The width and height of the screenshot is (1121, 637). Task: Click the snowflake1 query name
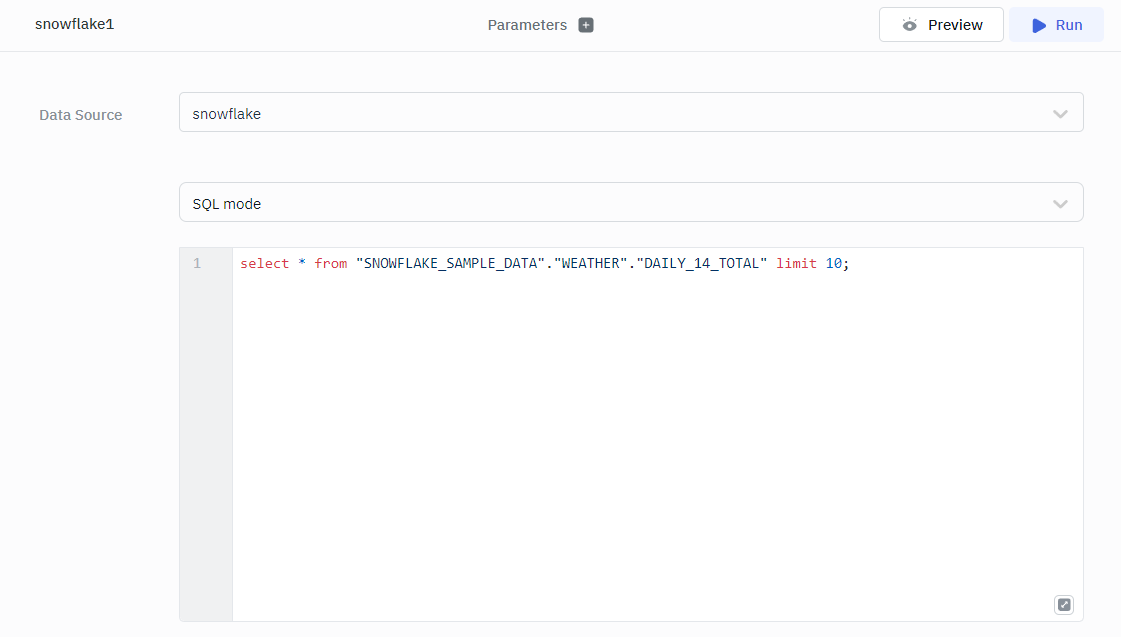(75, 24)
